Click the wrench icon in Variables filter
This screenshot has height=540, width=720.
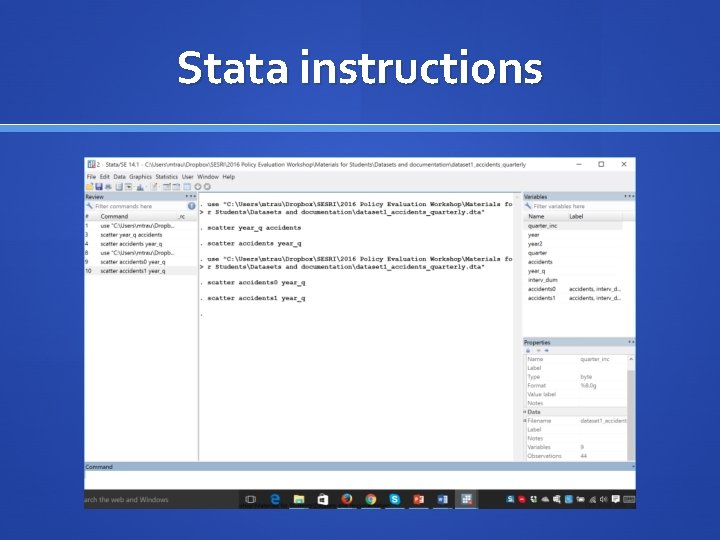click(x=528, y=206)
